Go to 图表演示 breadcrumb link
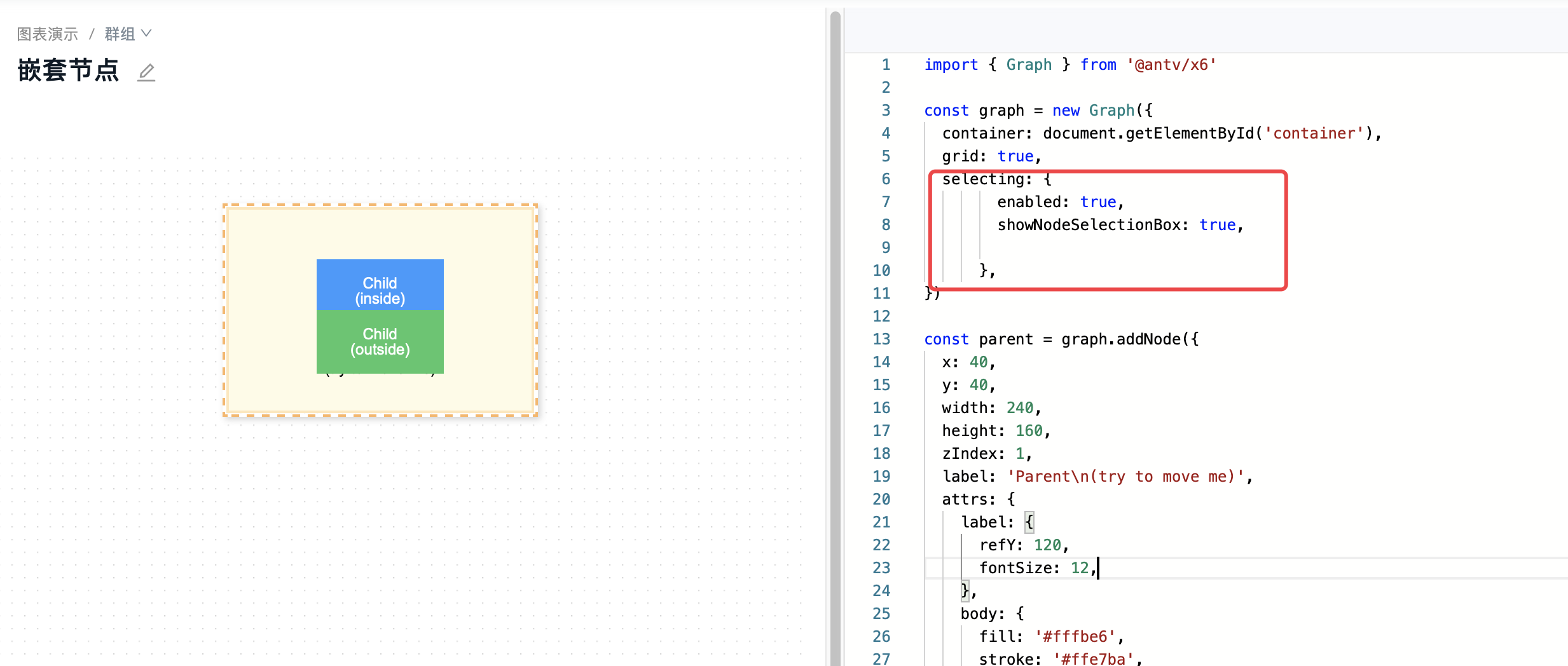Screen dimensions: 1568x666 (47, 34)
